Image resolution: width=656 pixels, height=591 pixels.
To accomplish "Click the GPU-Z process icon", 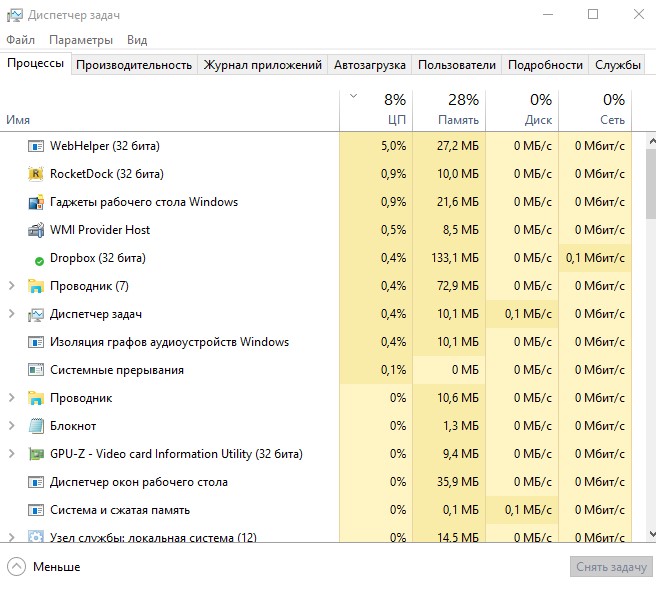I will [36, 454].
